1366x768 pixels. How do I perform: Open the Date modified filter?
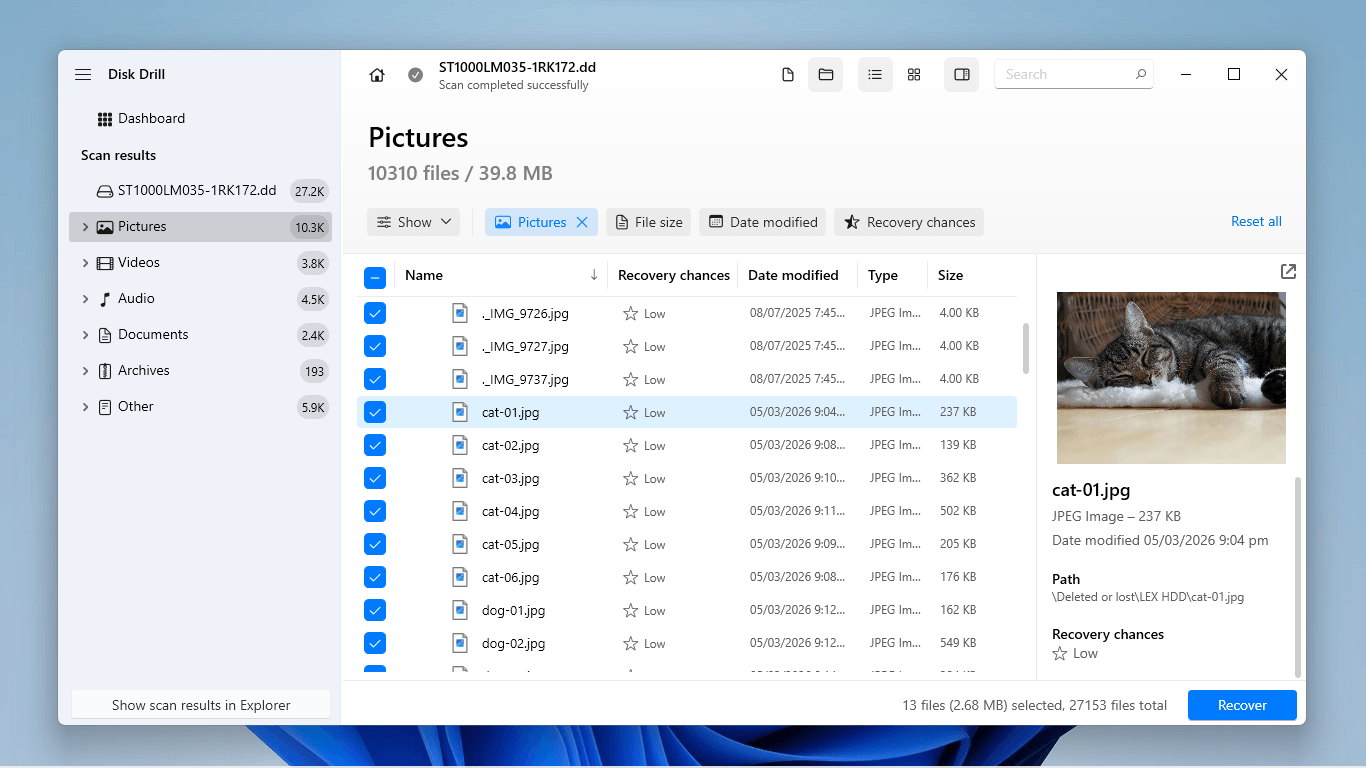click(763, 222)
